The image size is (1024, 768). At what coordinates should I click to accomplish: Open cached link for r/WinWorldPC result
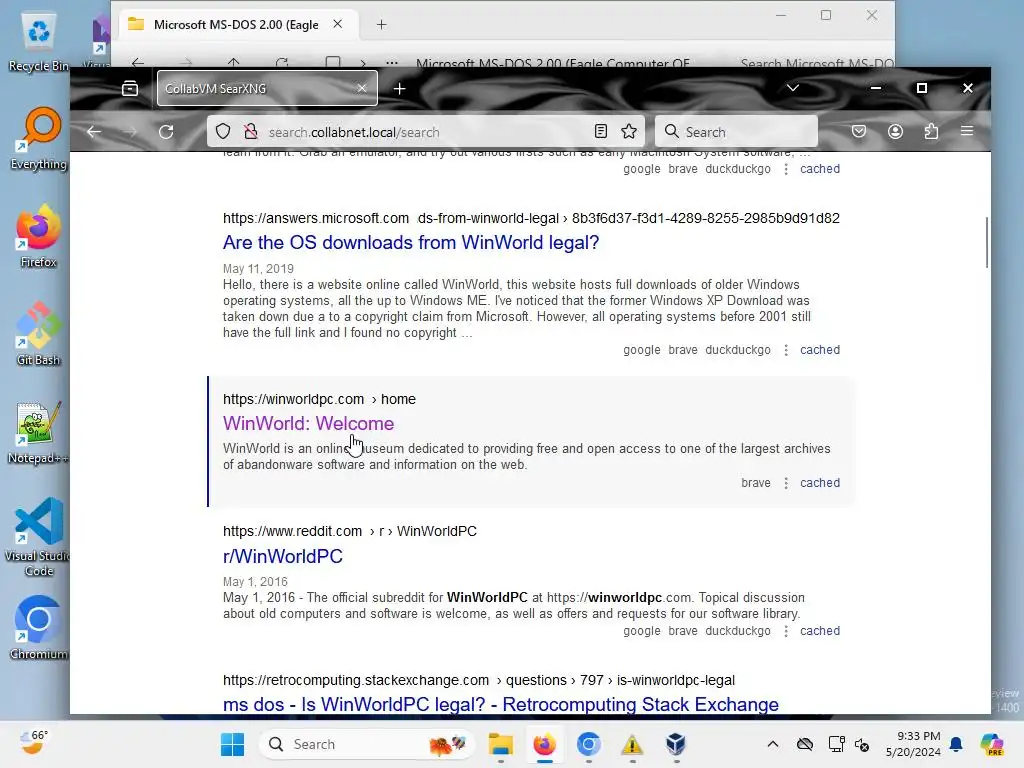820,631
